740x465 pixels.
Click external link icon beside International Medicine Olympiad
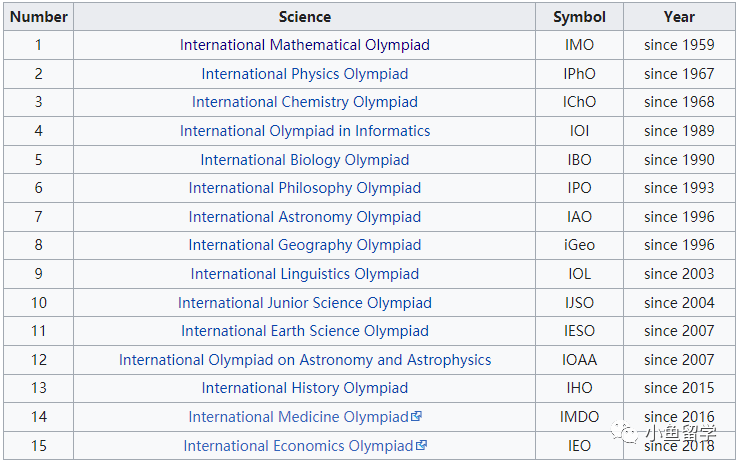416,416
